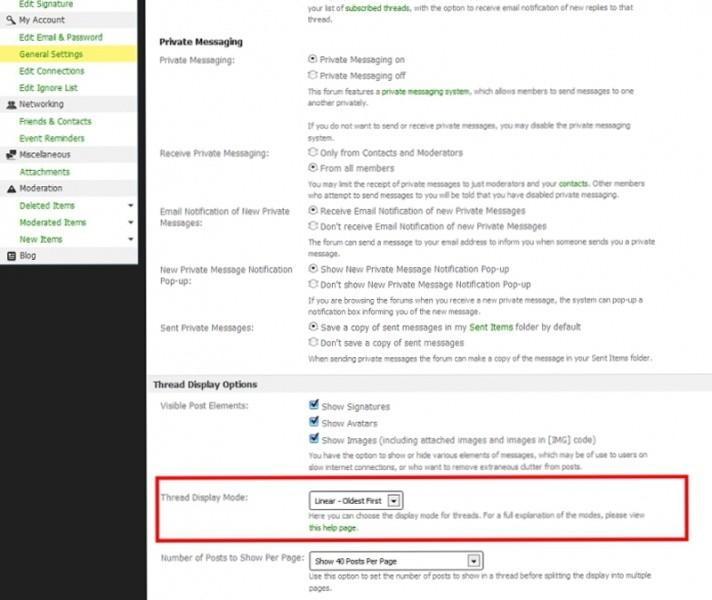Screen dimensions: 712x600
Task: Open General Settings in sidebar
Action: click(51, 54)
